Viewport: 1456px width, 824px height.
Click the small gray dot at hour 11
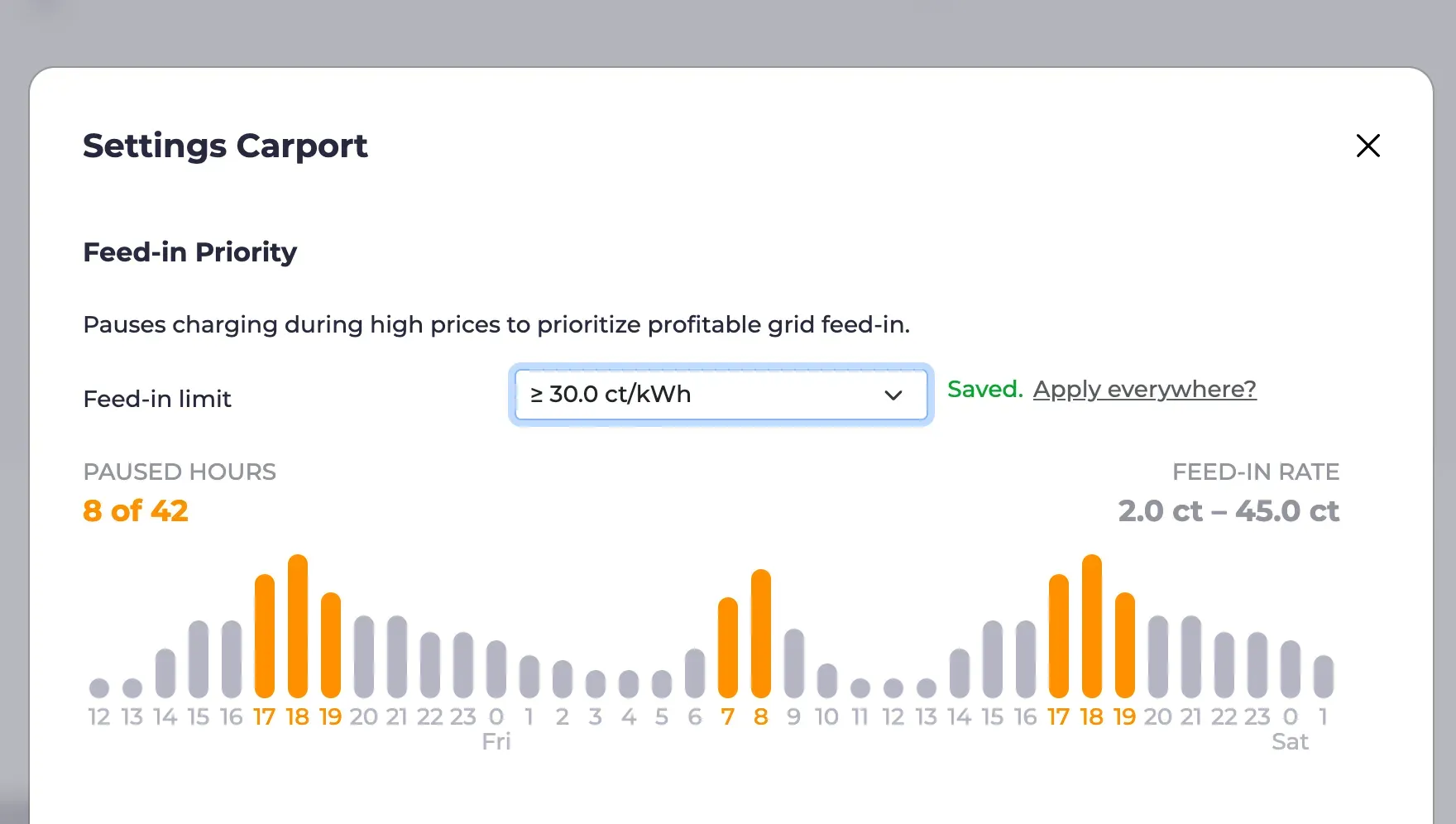click(860, 688)
